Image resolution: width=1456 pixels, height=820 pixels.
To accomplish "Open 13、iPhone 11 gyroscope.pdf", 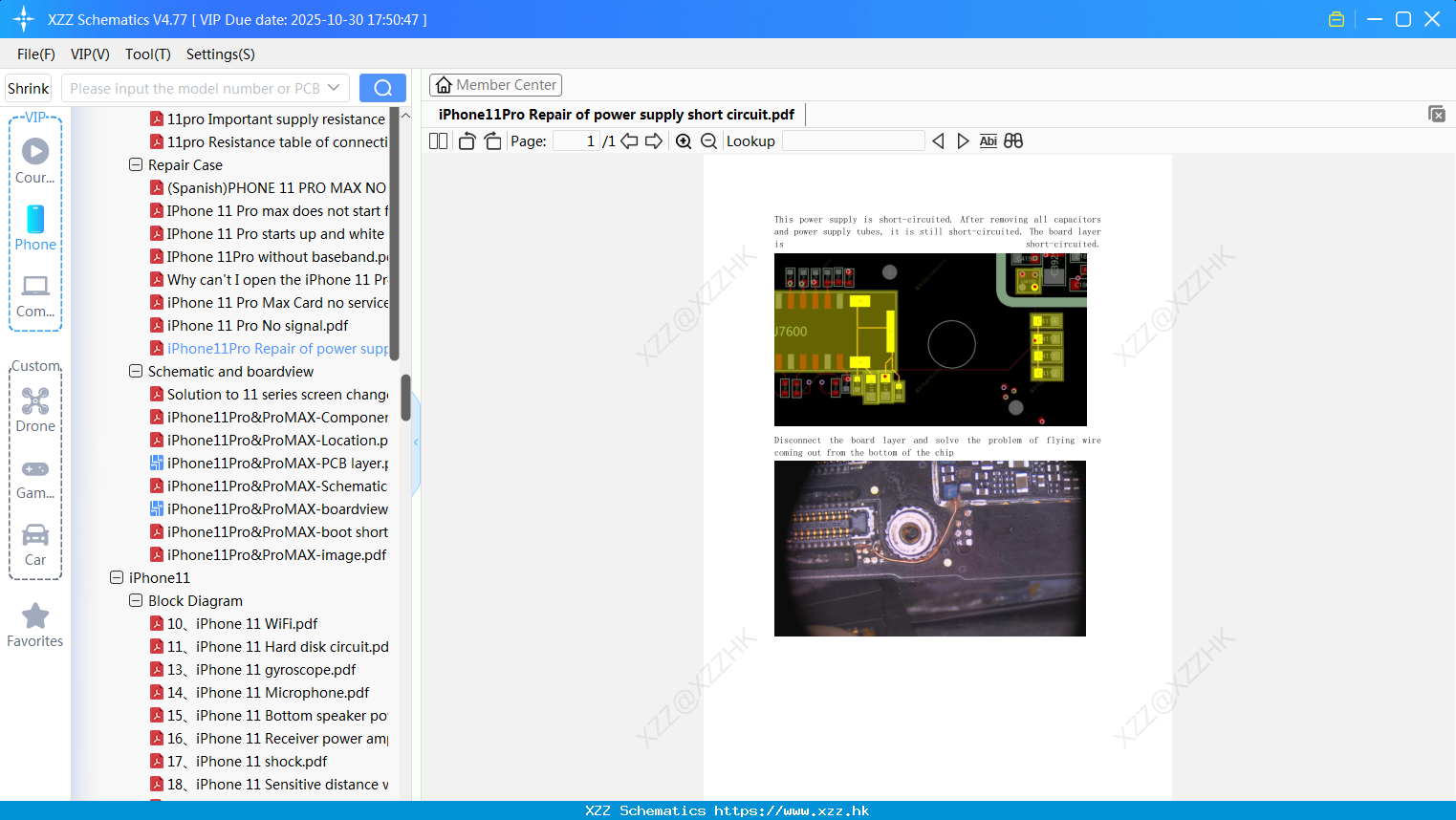I will pos(253,669).
